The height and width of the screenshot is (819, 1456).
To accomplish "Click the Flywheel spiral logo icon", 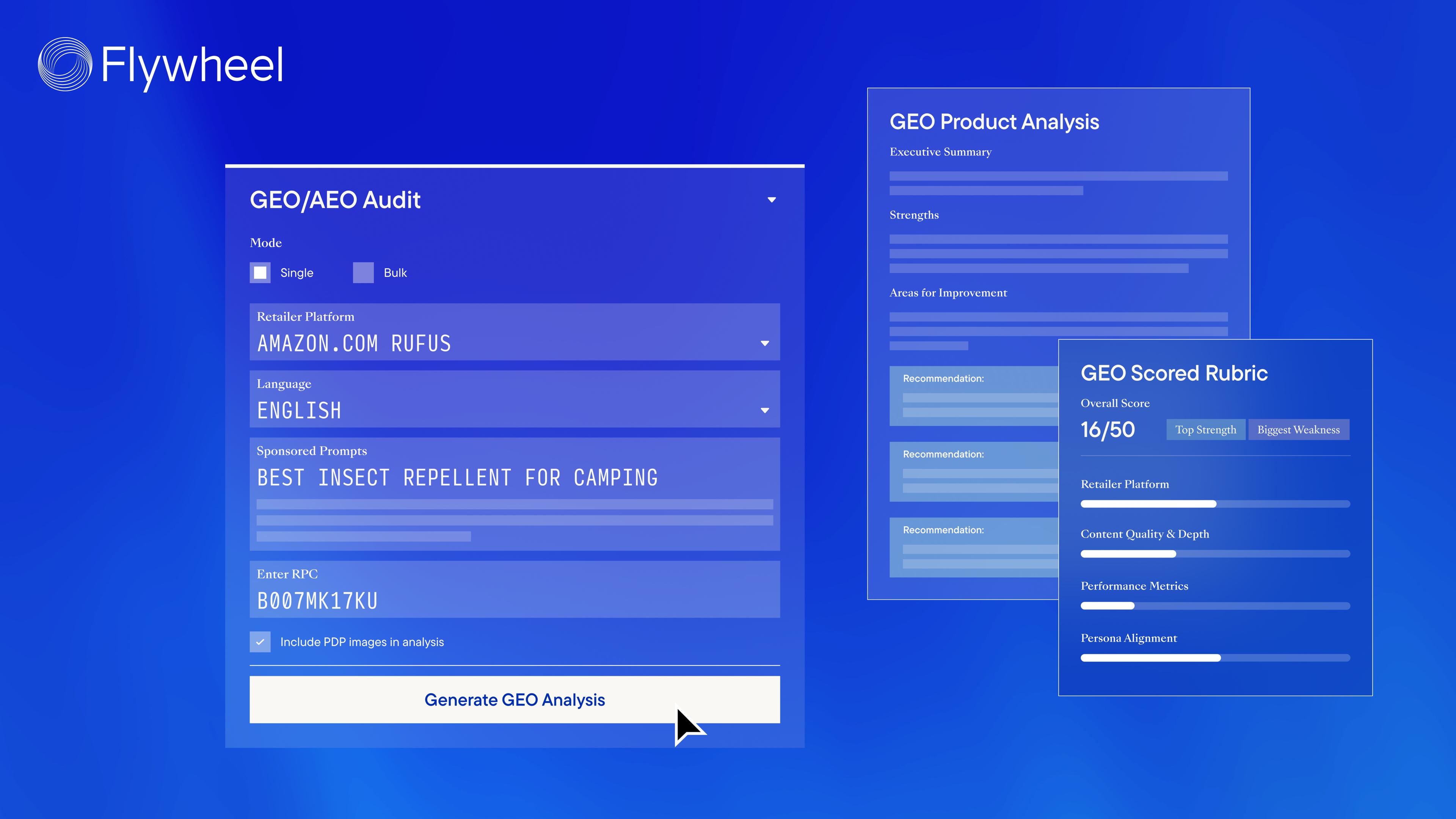I will [x=65, y=64].
